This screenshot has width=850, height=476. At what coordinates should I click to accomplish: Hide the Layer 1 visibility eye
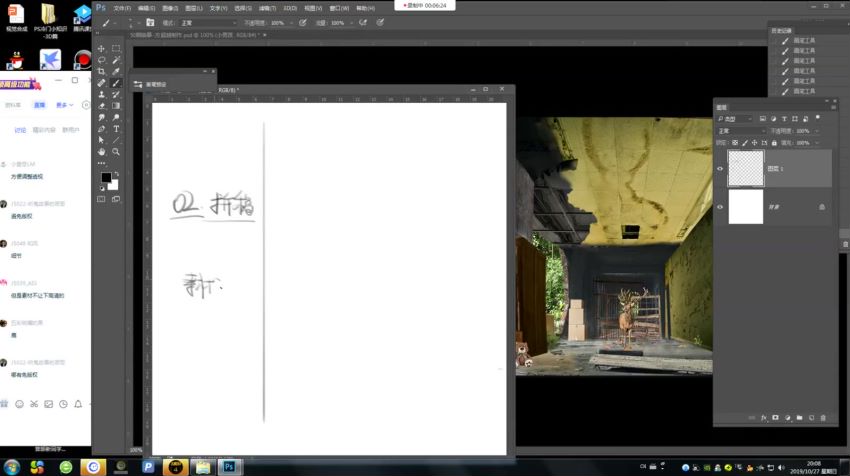(720, 169)
